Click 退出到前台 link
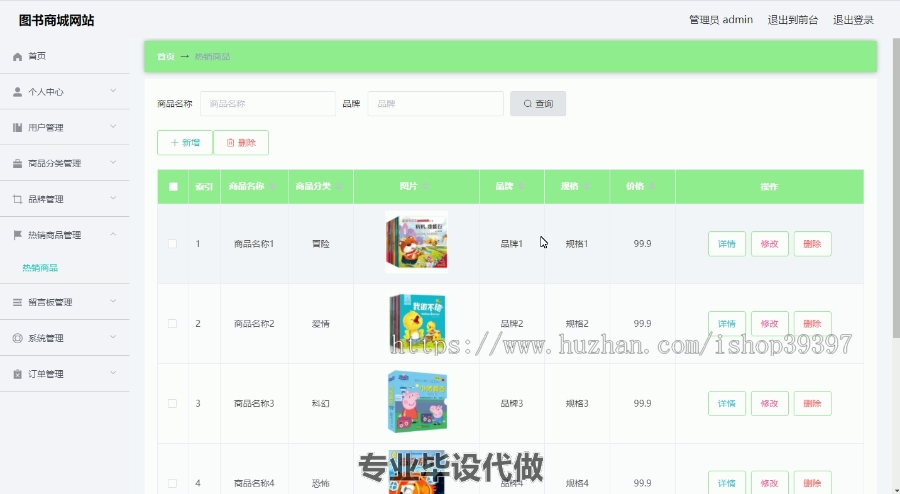Screen dimensions: 900x494 (793, 20)
